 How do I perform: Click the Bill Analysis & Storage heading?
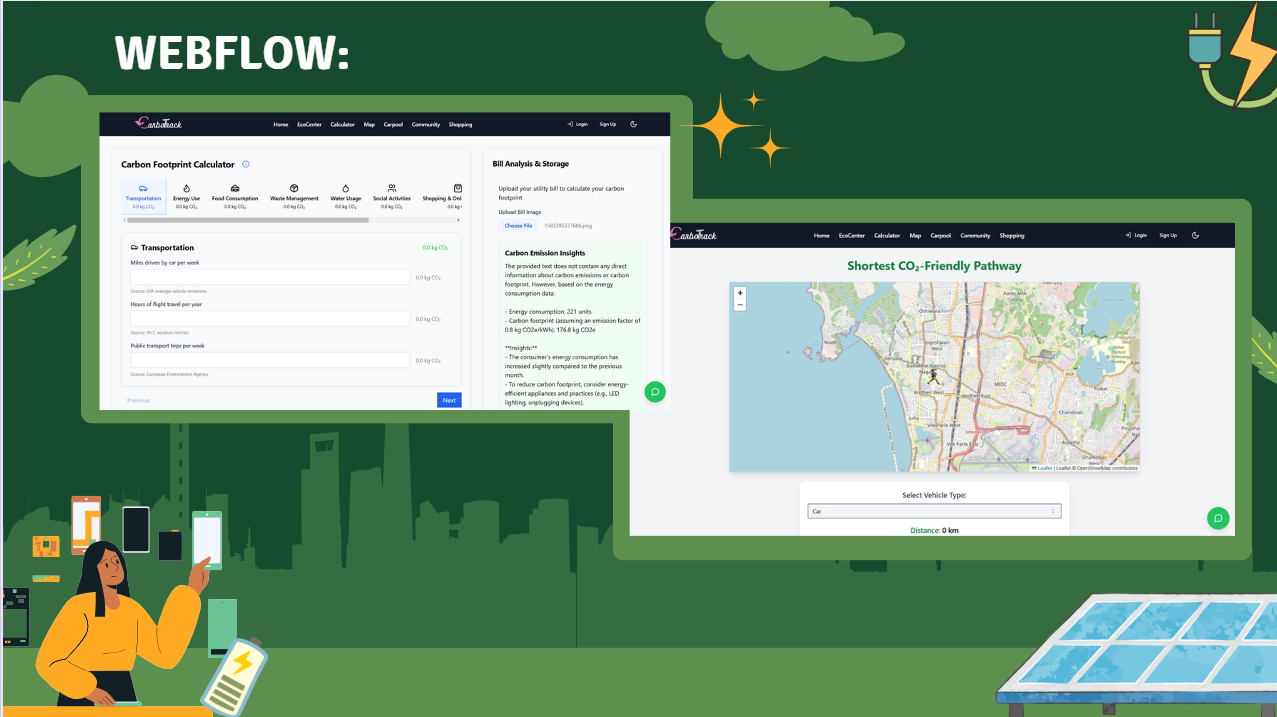point(530,164)
